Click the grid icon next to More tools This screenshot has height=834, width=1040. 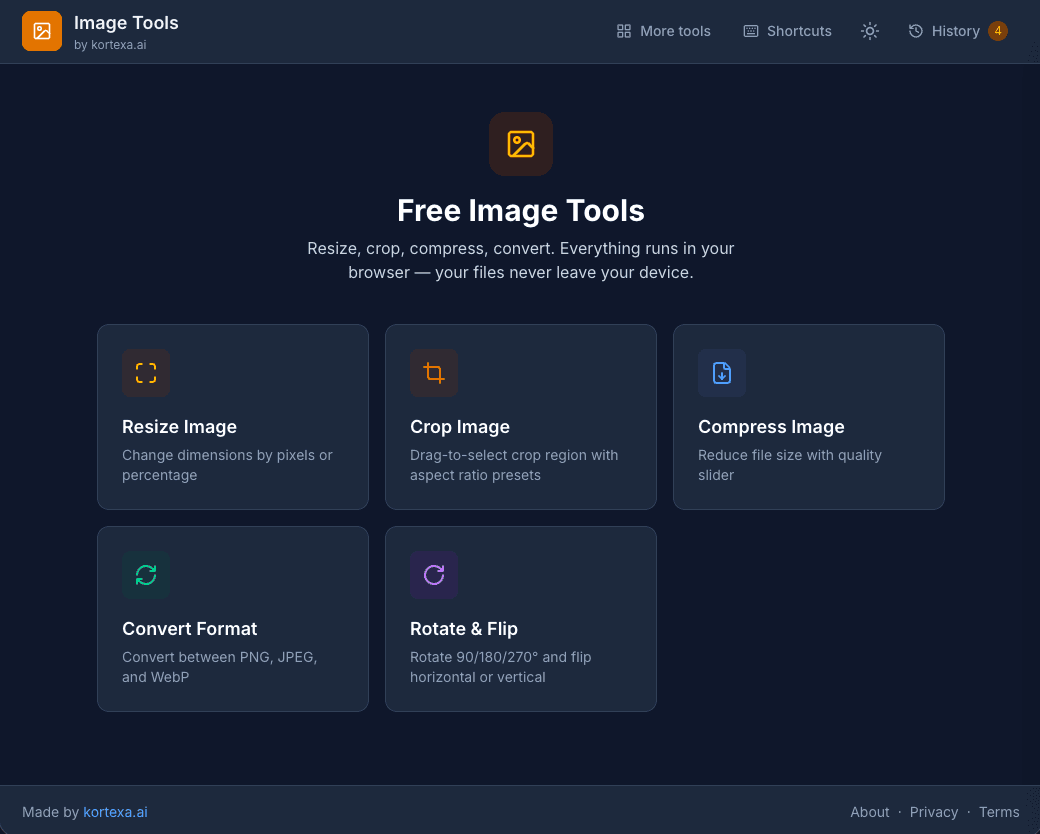[623, 31]
